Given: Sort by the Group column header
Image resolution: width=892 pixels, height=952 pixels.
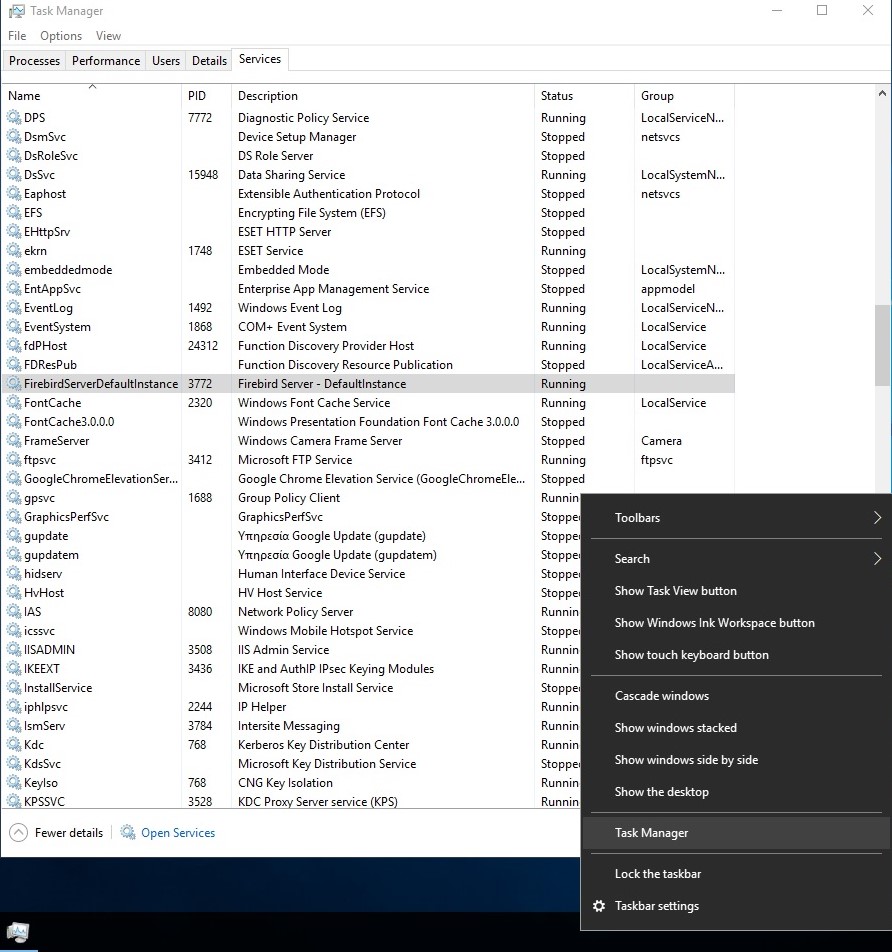Looking at the screenshot, I should 684,95.
